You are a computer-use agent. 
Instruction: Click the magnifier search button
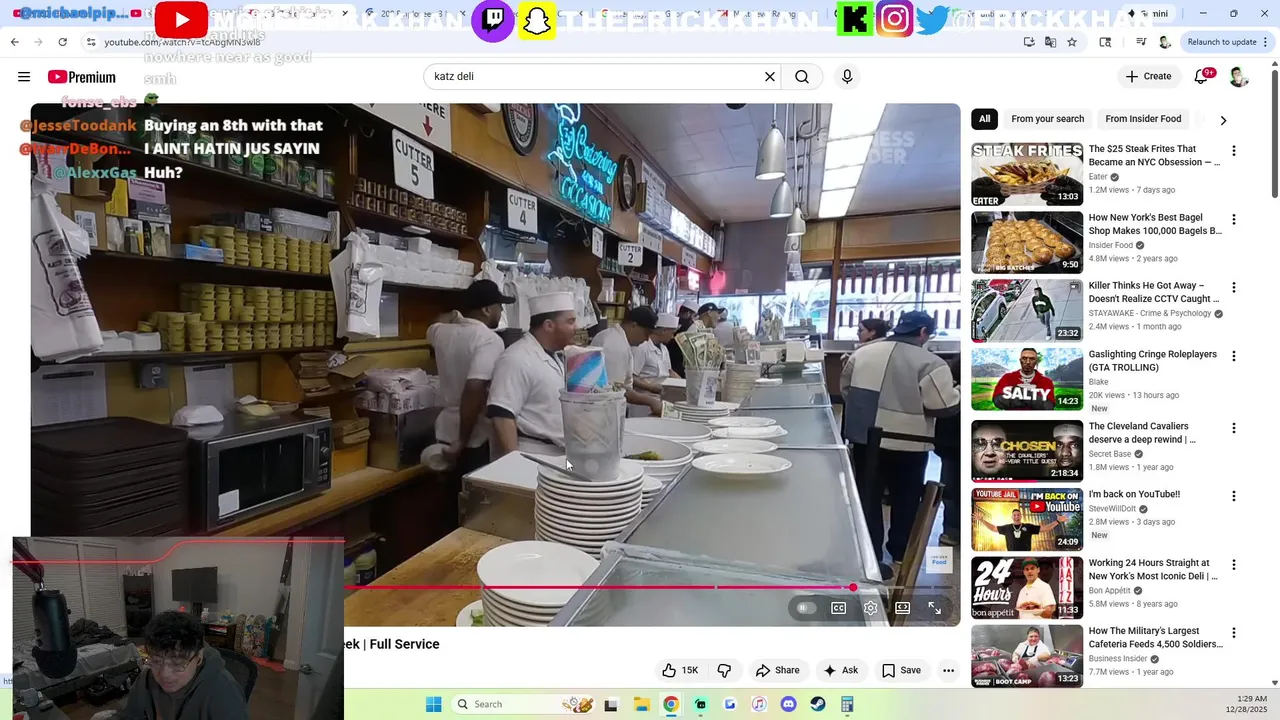[802, 77]
